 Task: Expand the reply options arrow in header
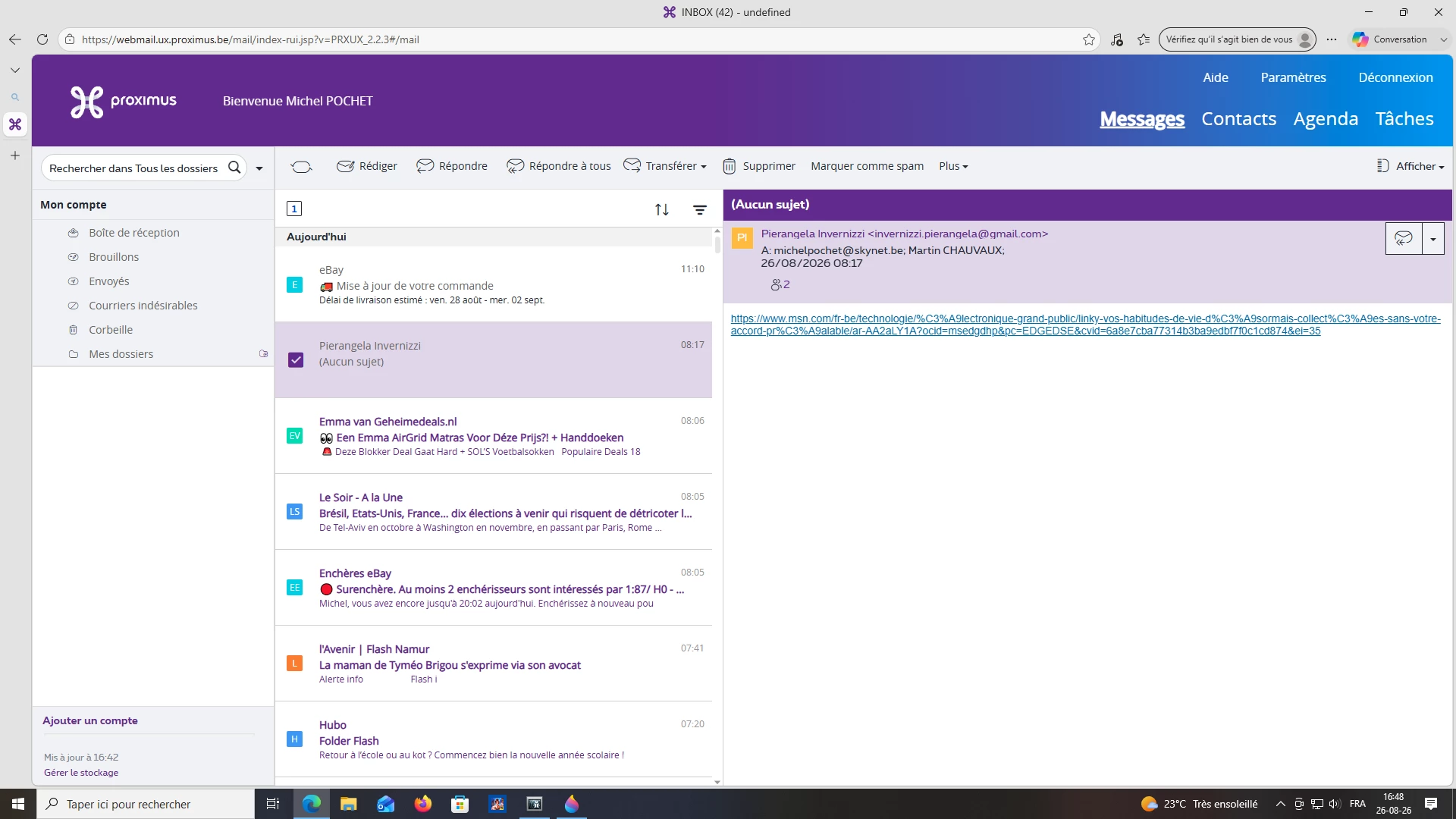(1433, 239)
